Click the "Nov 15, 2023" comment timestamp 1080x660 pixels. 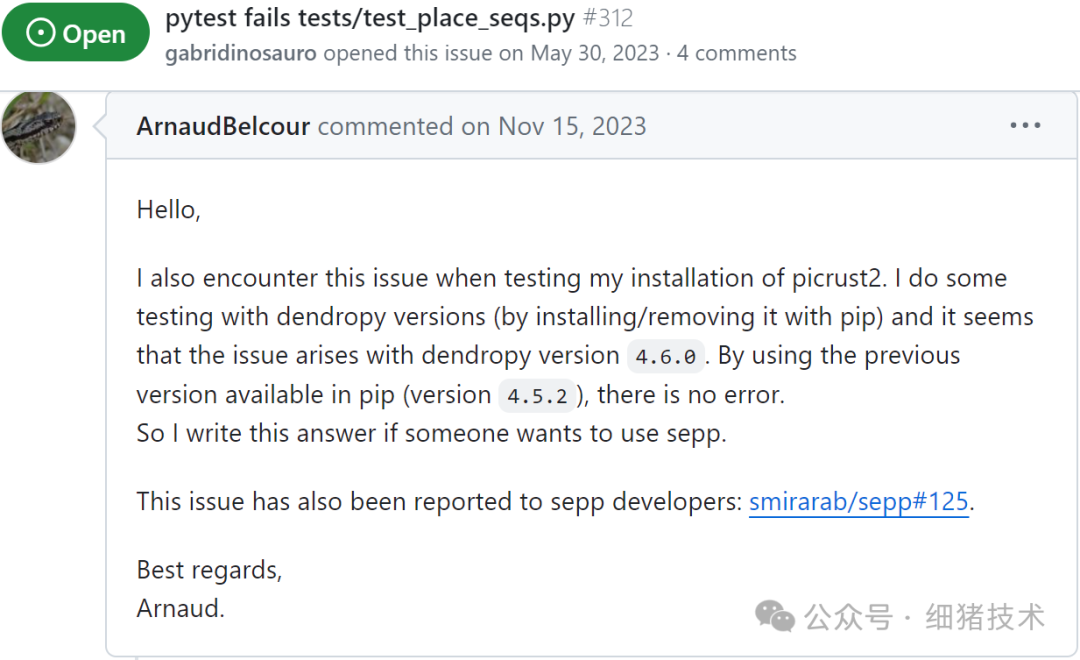(572, 126)
